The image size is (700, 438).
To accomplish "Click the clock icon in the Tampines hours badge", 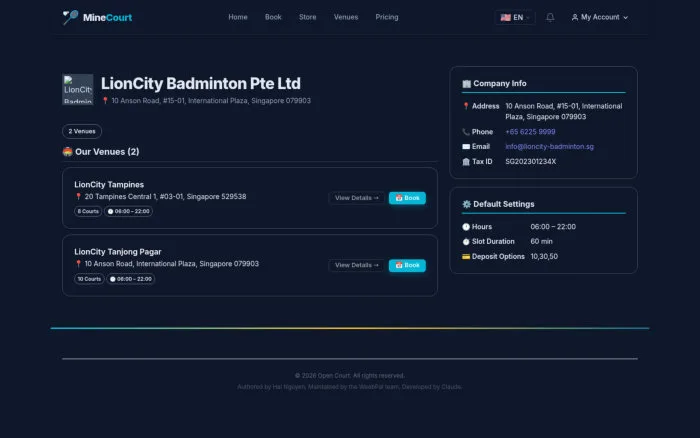I will (110, 211).
